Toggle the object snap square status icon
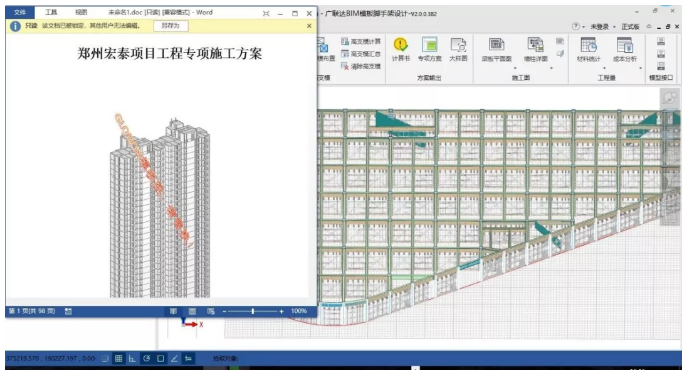This screenshot has height=376, width=691. (x=160, y=358)
